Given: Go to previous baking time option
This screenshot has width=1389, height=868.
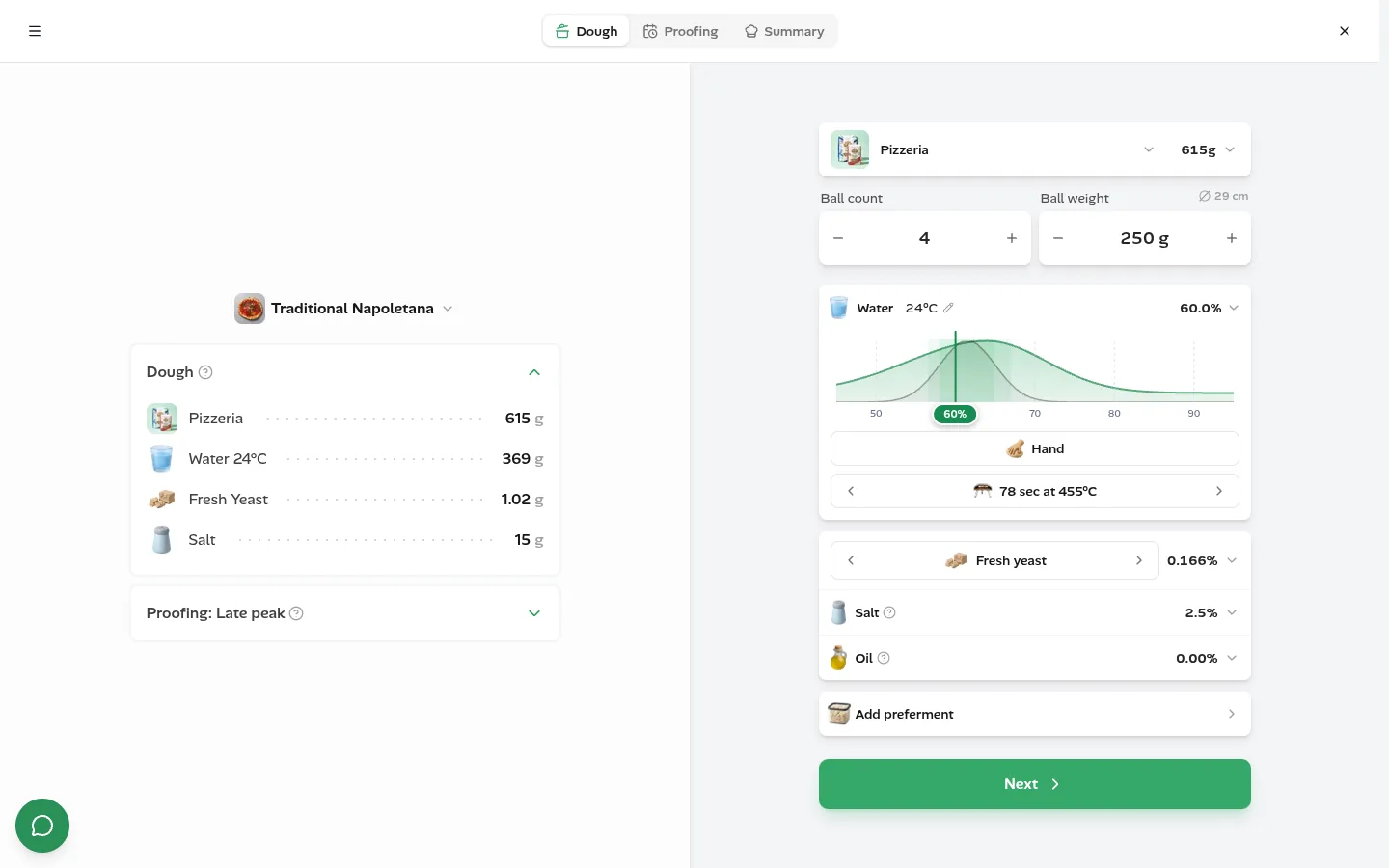Looking at the screenshot, I should (851, 491).
